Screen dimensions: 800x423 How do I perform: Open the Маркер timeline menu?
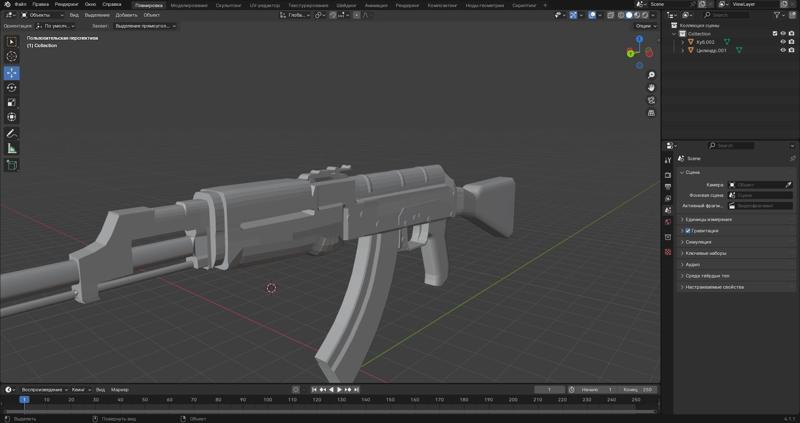point(119,389)
